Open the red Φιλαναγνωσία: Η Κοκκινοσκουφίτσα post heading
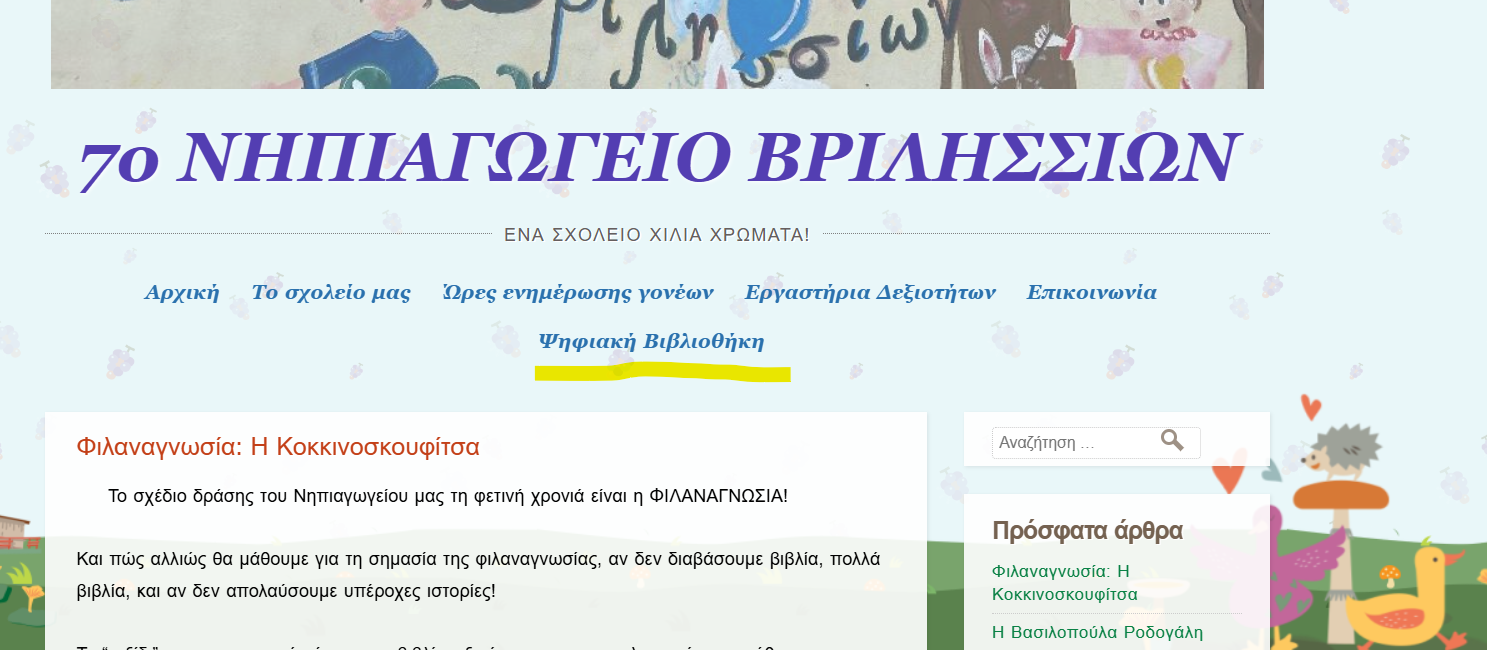1487x650 pixels. pos(278,447)
